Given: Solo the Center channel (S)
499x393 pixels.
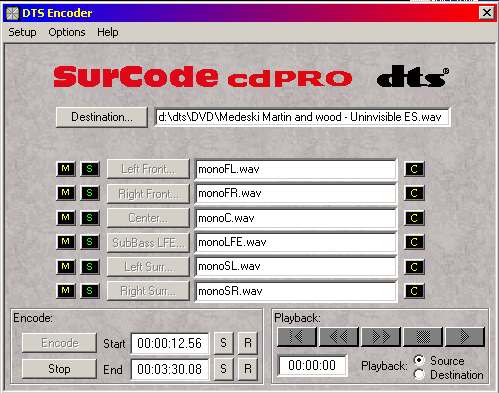Looking at the screenshot, I should click(x=90, y=218).
